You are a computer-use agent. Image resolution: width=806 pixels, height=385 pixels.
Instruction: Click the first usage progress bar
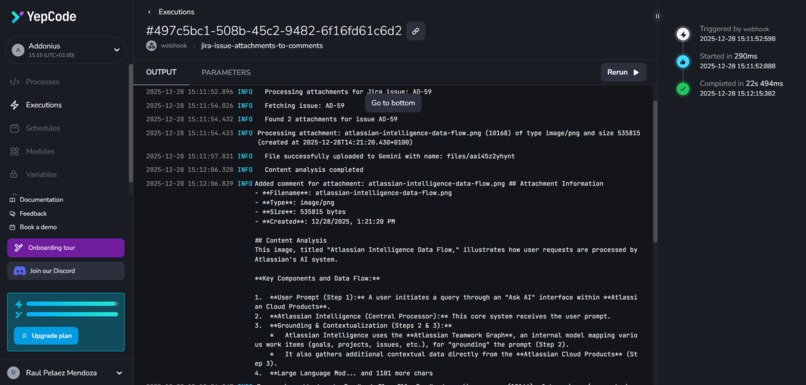click(x=72, y=304)
